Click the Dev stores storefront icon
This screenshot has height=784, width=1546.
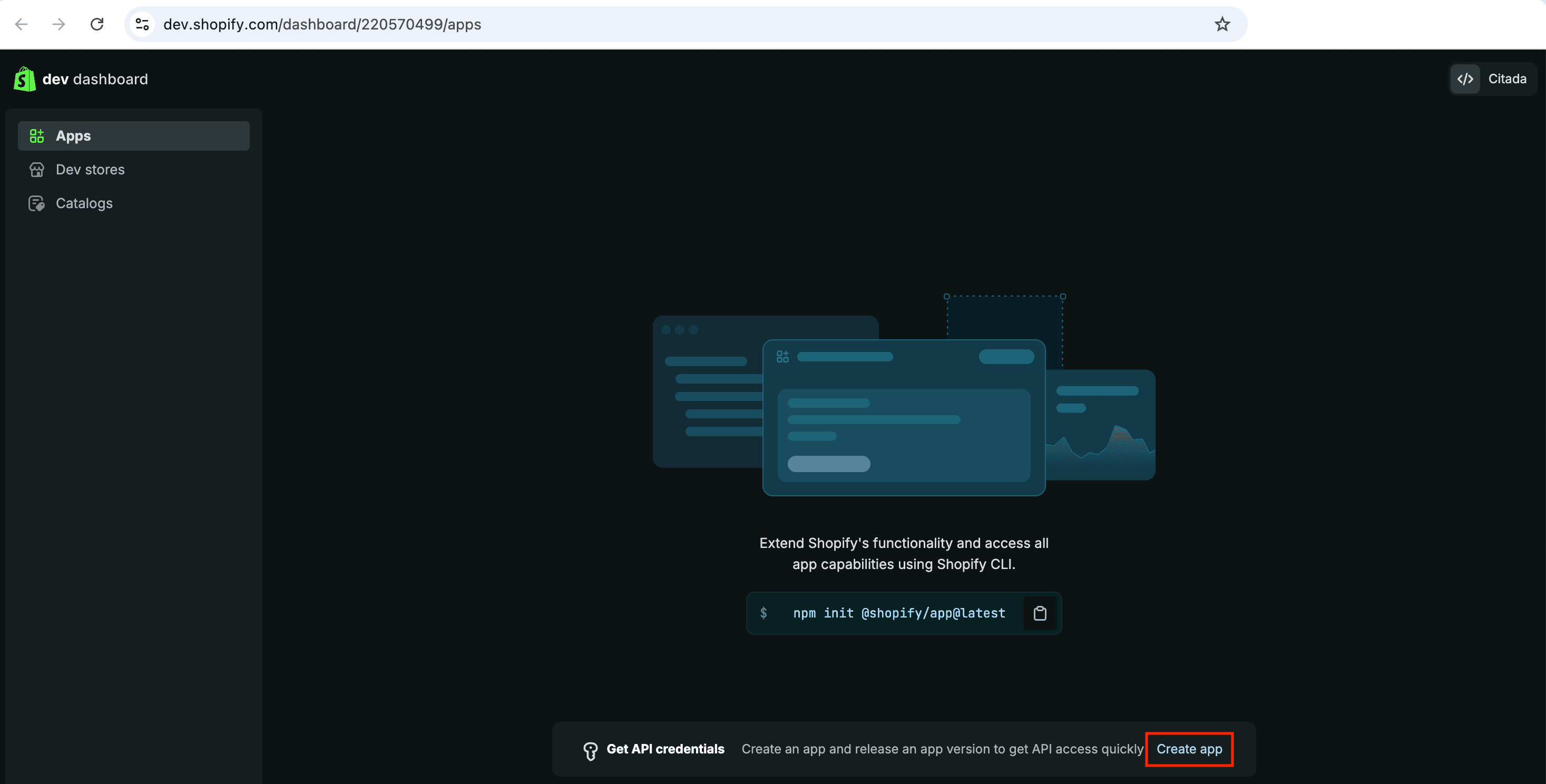[x=36, y=170]
